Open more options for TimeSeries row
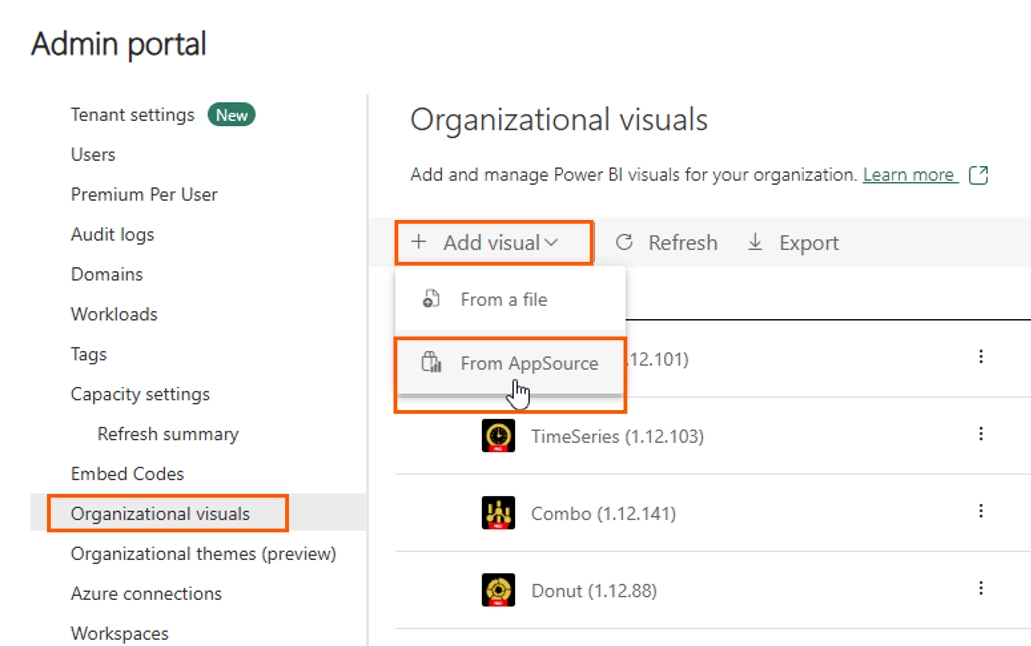 (981, 434)
